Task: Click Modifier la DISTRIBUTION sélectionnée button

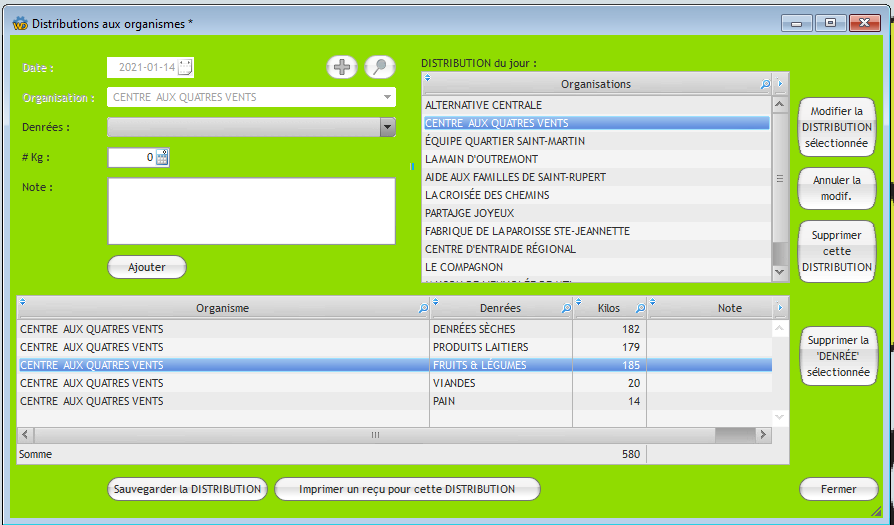Action: click(x=838, y=127)
